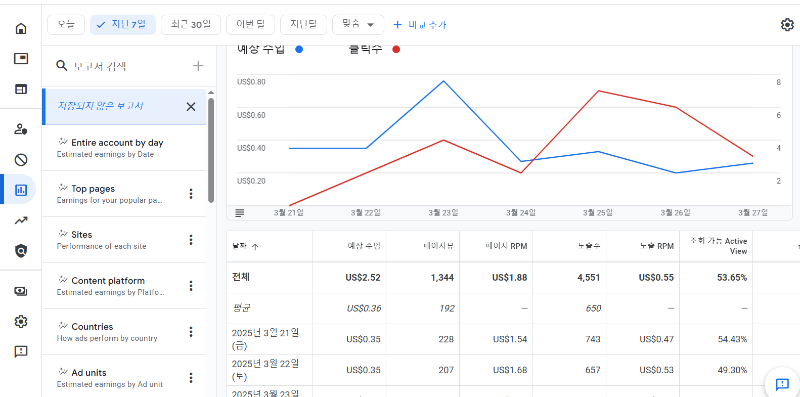800x397 pixels.
Task: Toggle the red clicks legend dot
Action: (x=396, y=49)
